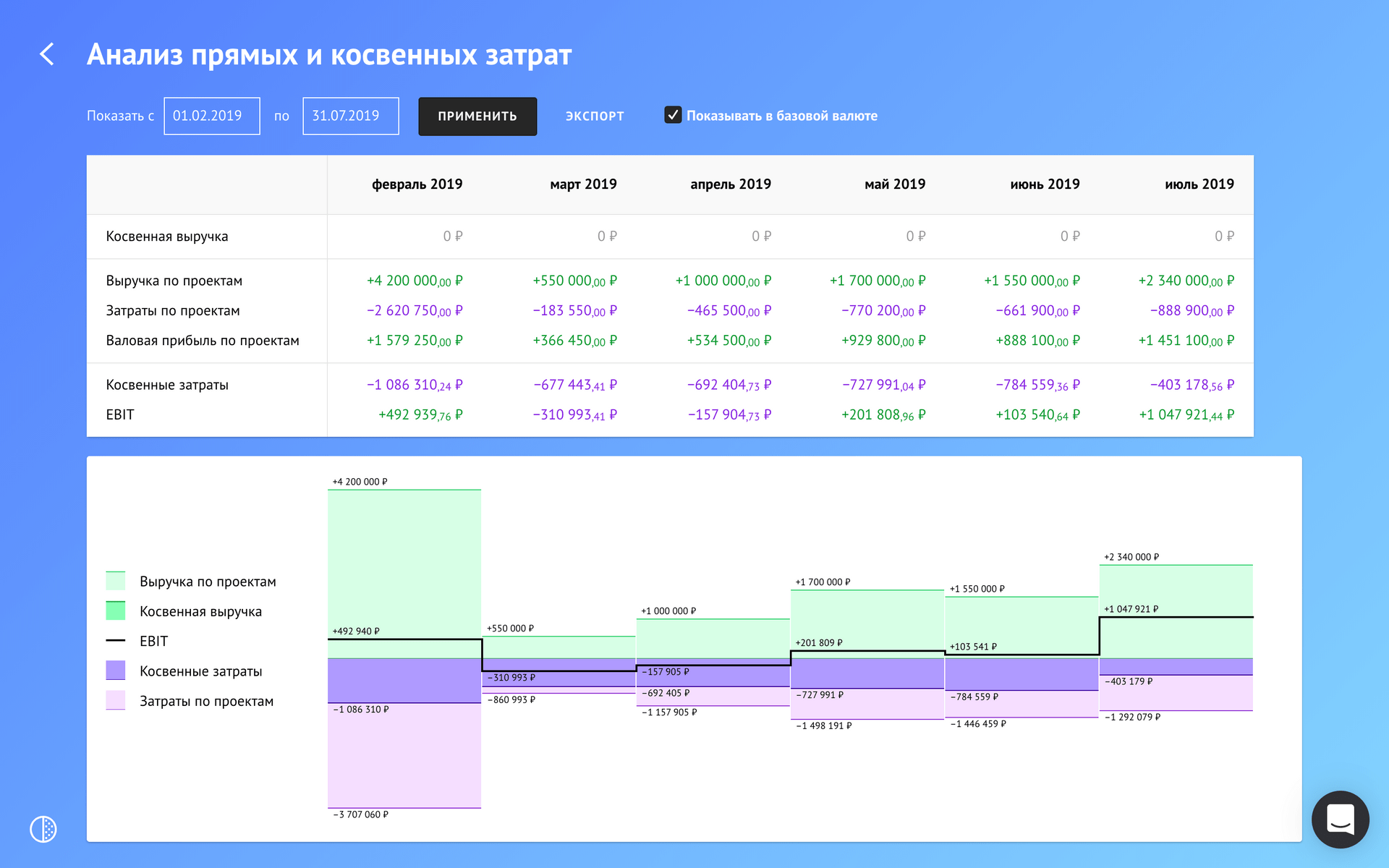
Task: Click the +4 200 000,00 ₽ table cell
Action: point(415,281)
